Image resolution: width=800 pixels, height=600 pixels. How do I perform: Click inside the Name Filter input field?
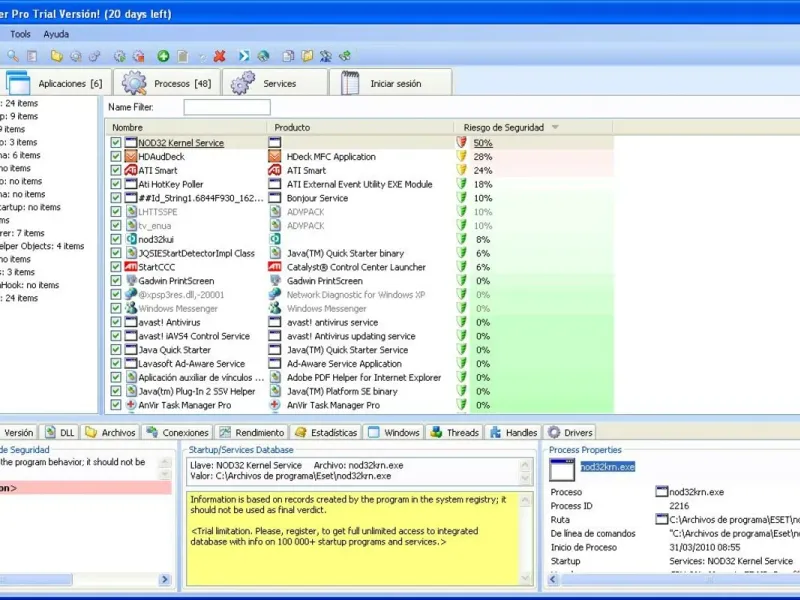pos(227,107)
